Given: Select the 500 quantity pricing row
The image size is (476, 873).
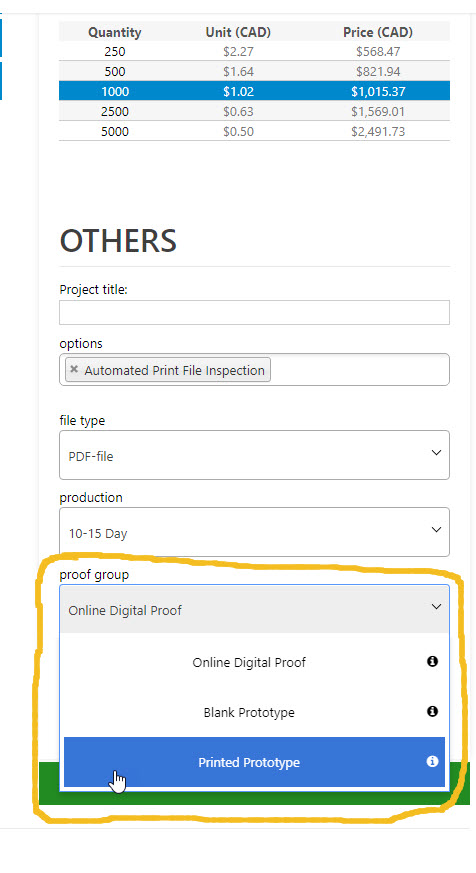Looking at the screenshot, I should pos(254,71).
